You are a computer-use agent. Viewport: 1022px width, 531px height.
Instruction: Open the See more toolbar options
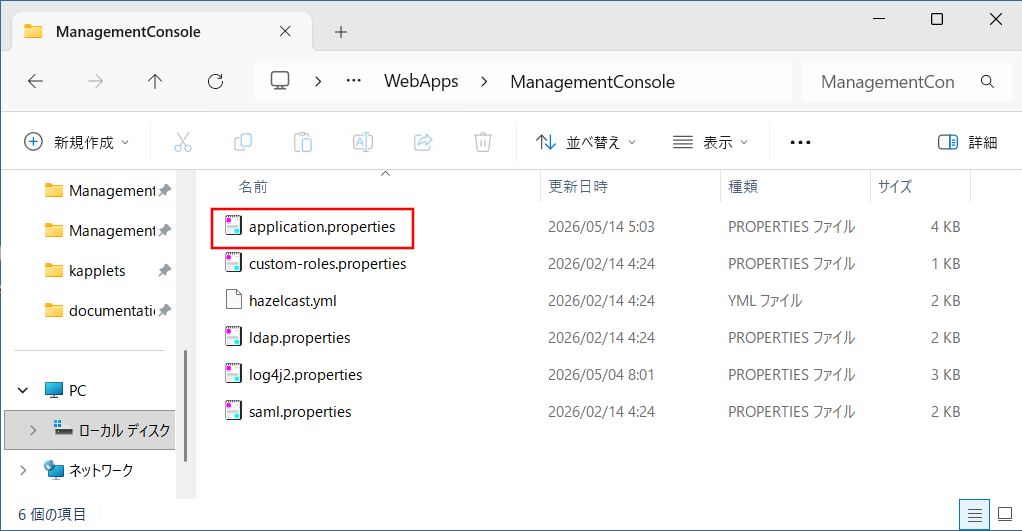pos(800,143)
